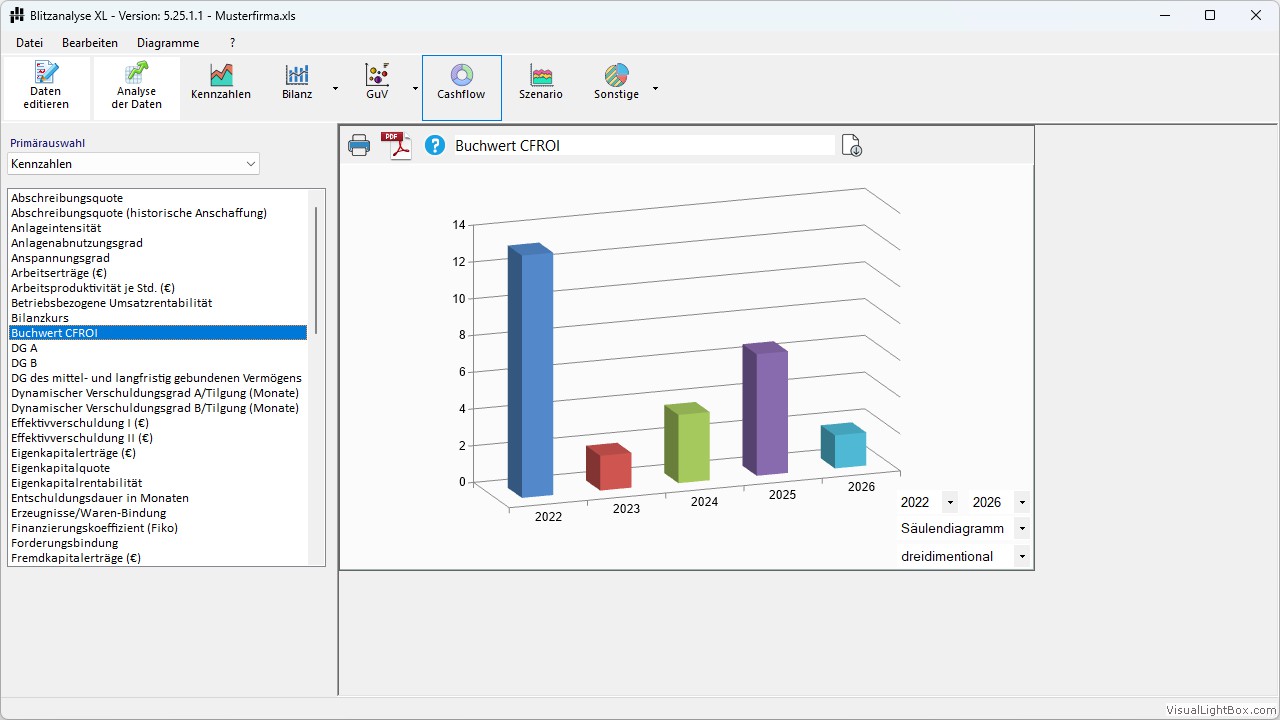
Task: Select Entschuldungsdauer in Monaten
Action: click(158, 498)
